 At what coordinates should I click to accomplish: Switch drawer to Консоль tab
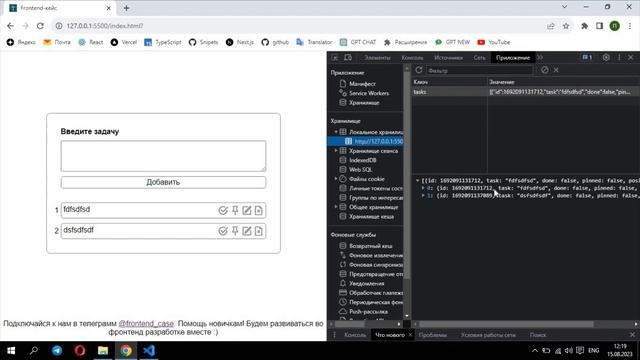(355, 335)
